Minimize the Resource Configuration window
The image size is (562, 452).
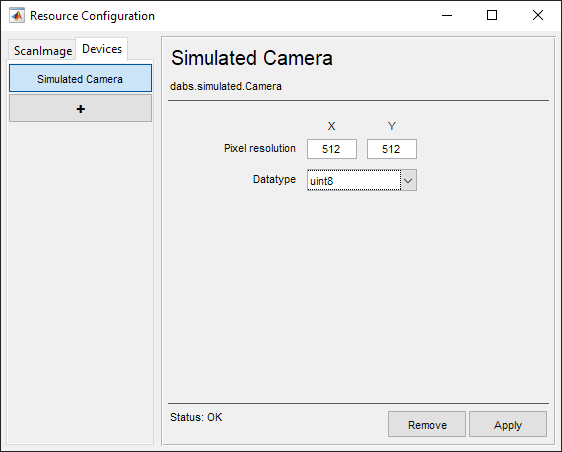(x=447, y=15)
